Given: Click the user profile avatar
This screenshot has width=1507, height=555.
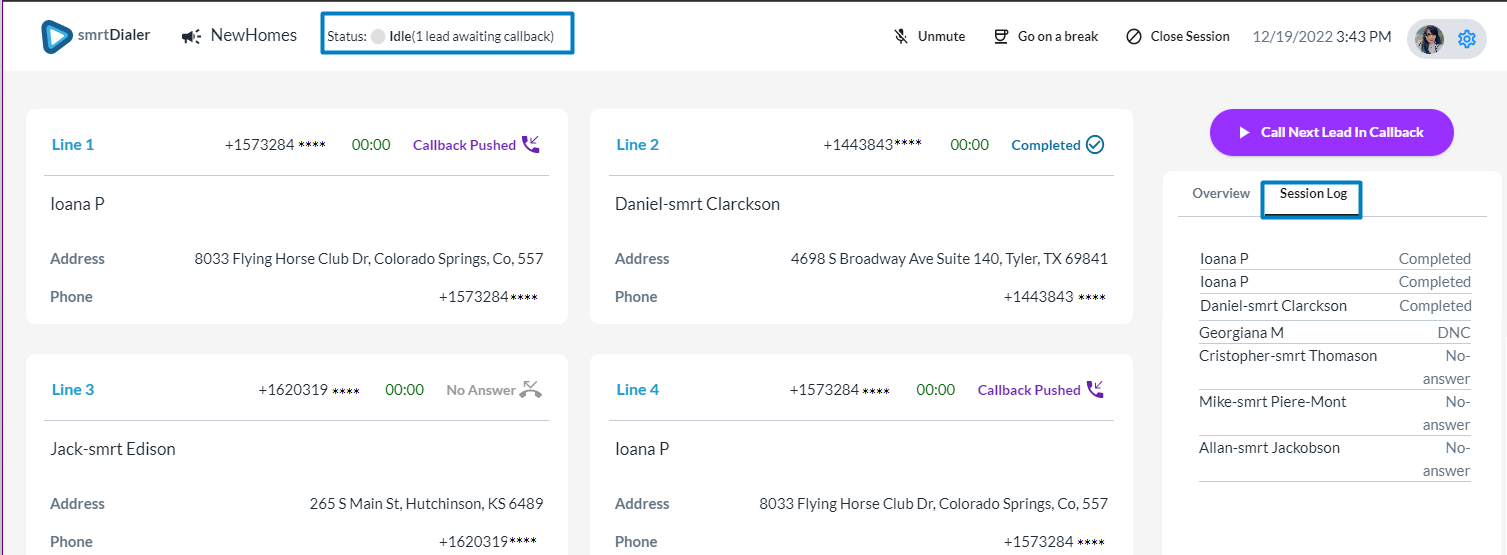Looking at the screenshot, I should pos(1430,39).
